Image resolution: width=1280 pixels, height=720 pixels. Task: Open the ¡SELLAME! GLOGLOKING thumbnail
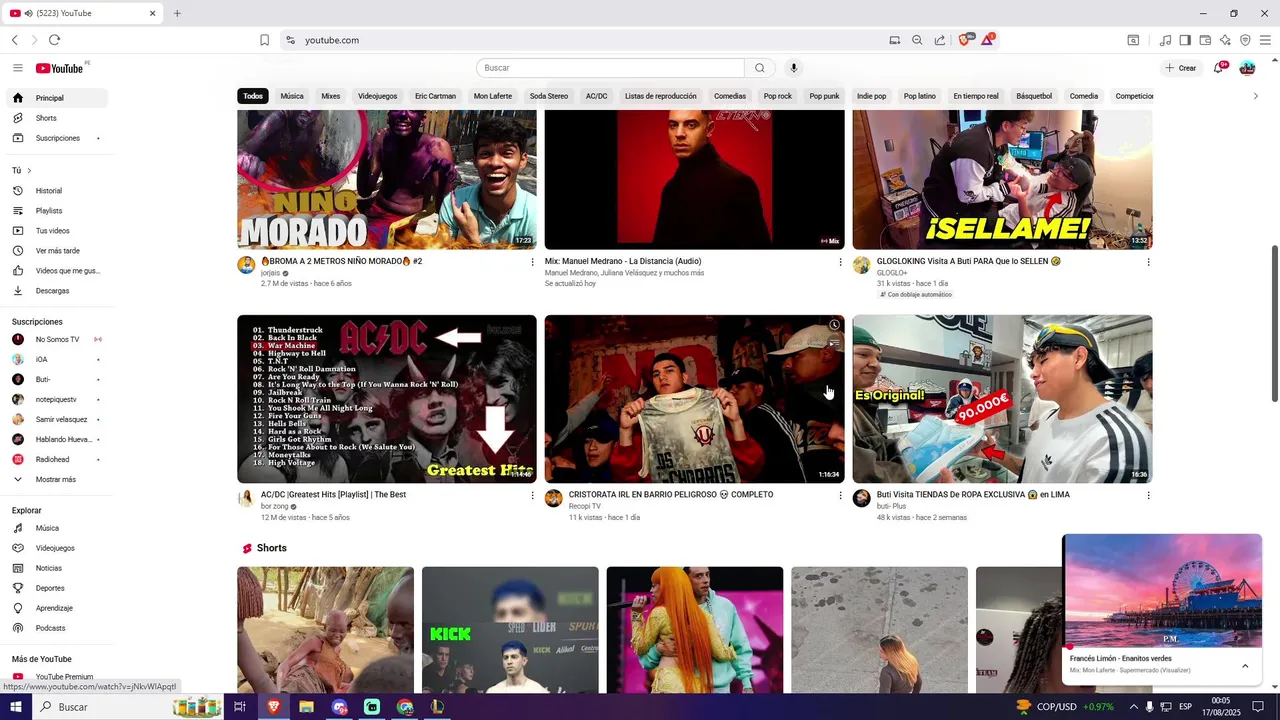click(x=1002, y=180)
